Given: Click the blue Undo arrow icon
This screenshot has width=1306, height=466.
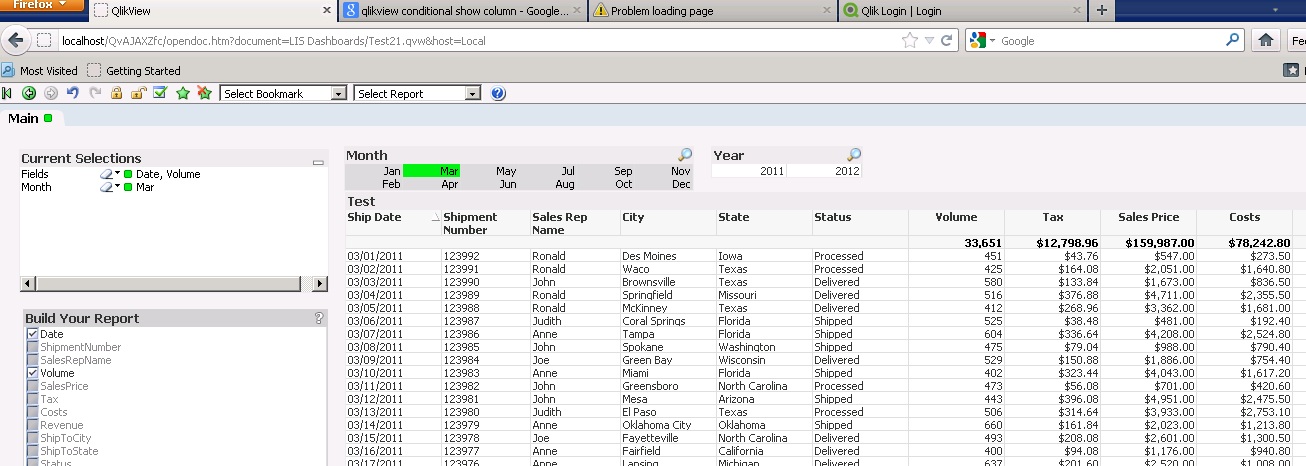Looking at the screenshot, I should pos(72,93).
